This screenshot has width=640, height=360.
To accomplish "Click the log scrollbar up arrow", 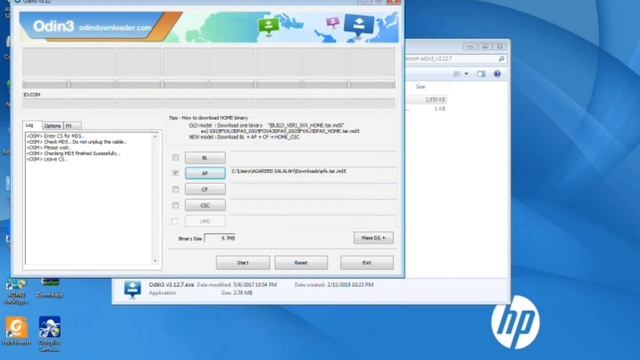I will (155, 136).
